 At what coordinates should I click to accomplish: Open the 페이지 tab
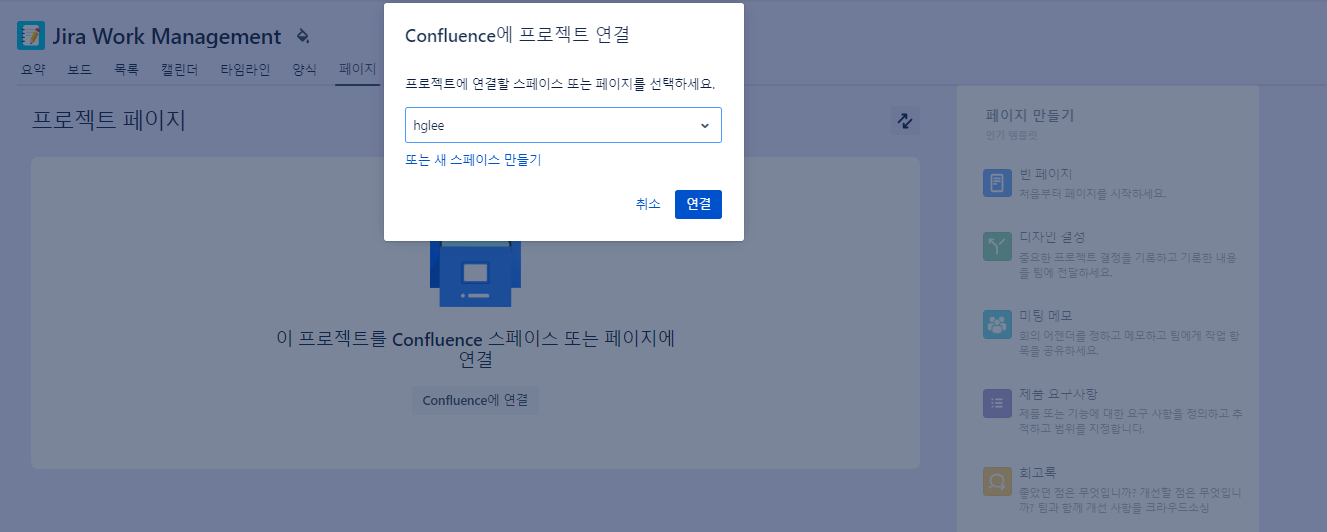[357, 69]
